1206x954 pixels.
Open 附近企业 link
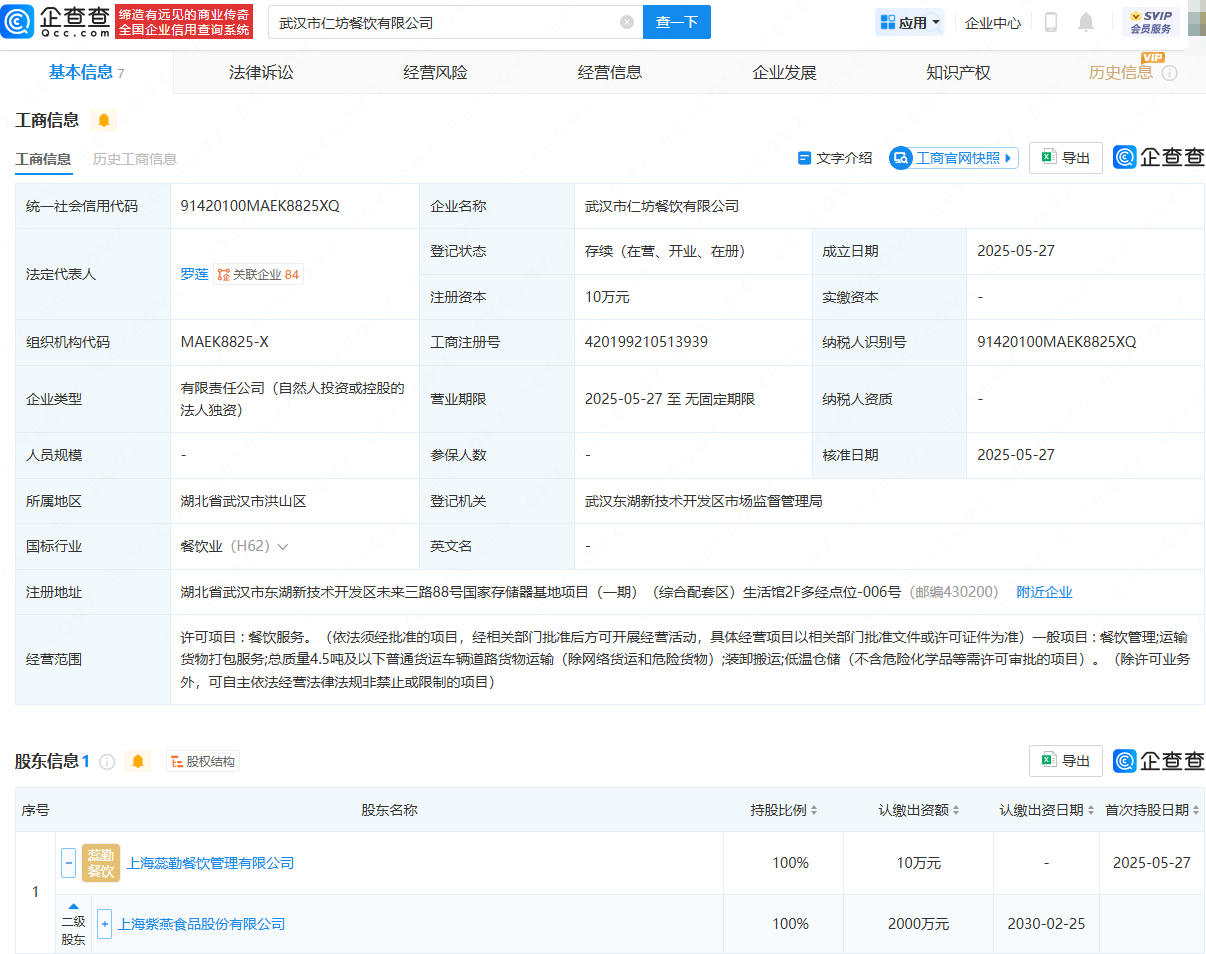point(1044,592)
